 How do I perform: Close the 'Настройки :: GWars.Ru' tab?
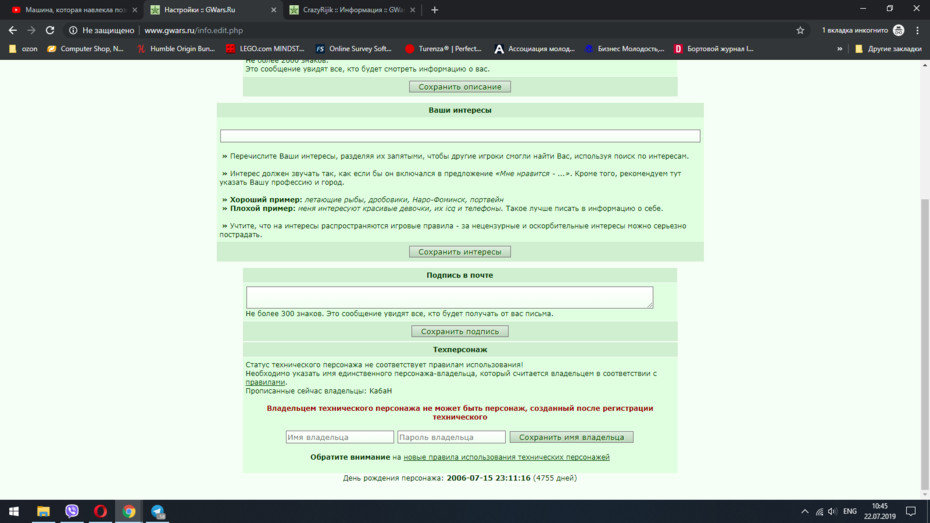click(273, 10)
